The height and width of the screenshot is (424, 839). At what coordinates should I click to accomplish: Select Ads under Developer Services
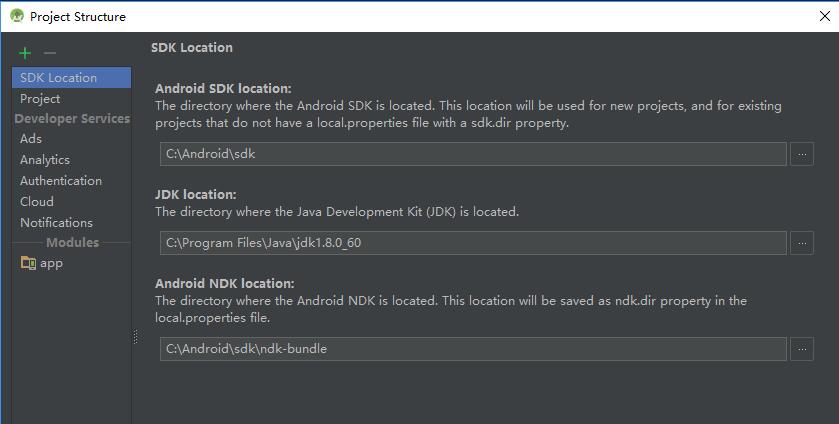(31, 139)
